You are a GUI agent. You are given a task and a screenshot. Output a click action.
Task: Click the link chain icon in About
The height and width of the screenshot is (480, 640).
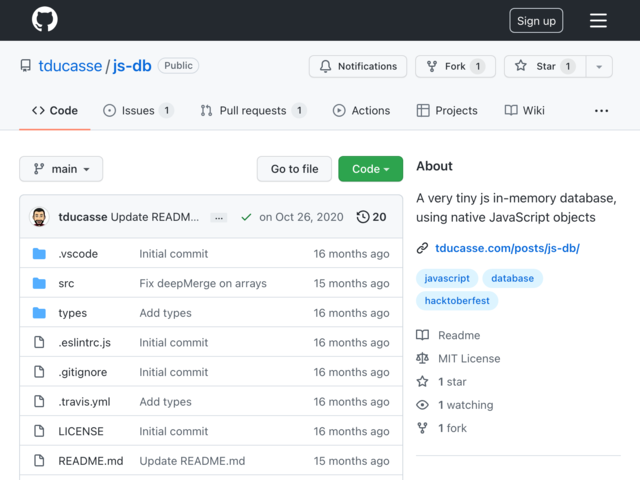tap(422, 248)
